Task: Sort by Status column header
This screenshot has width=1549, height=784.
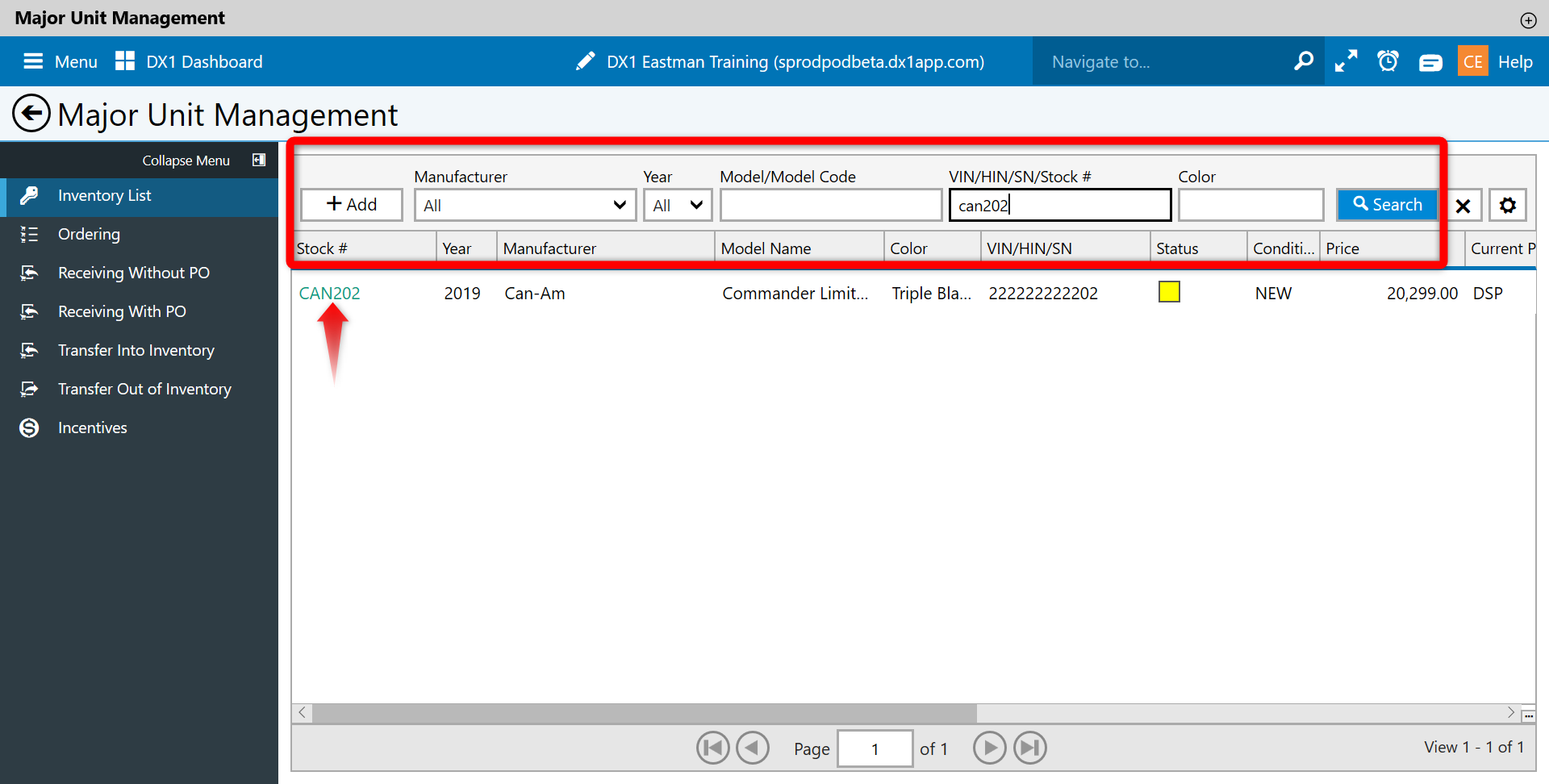Action: (x=1199, y=248)
